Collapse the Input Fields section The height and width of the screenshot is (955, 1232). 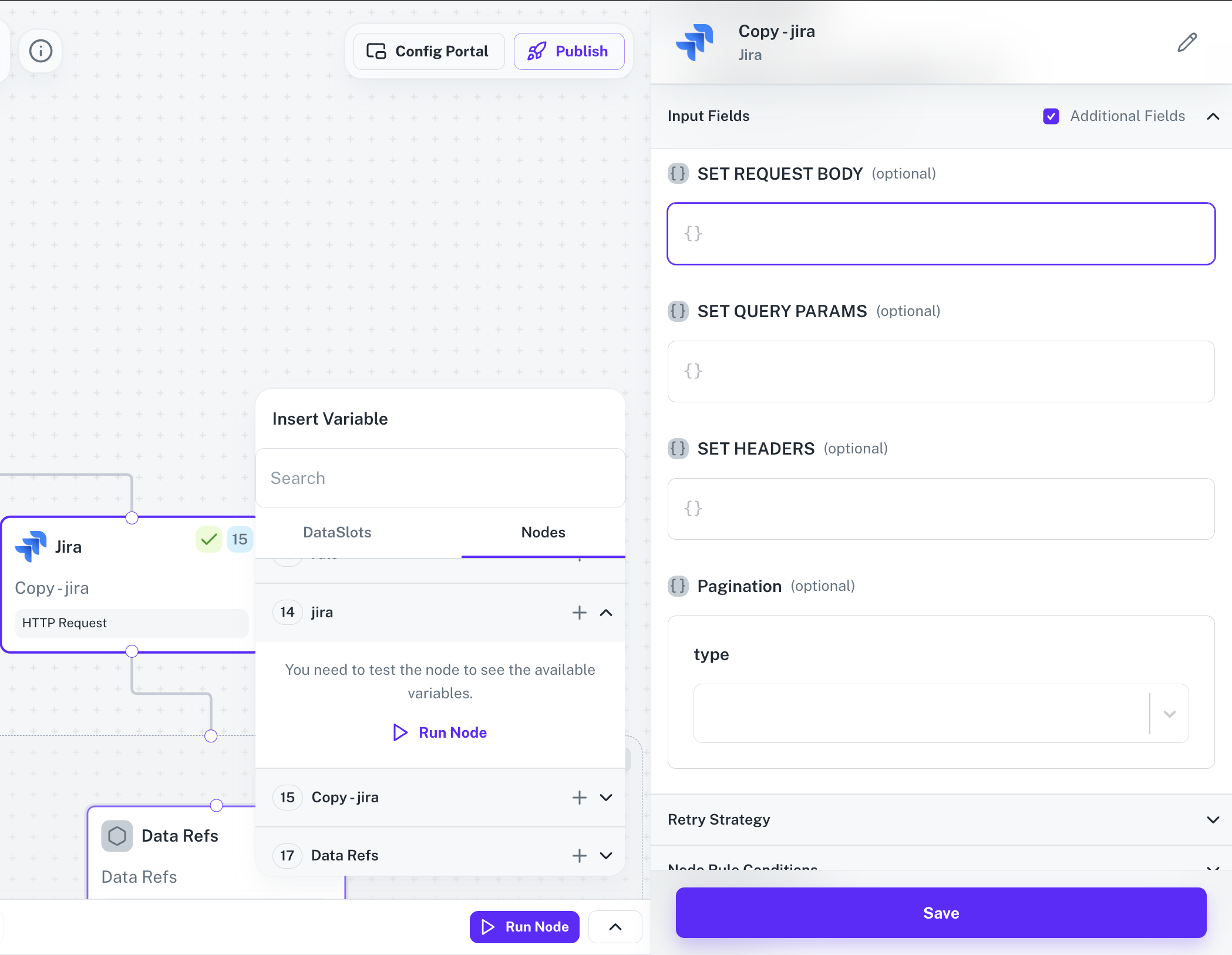1213,116
